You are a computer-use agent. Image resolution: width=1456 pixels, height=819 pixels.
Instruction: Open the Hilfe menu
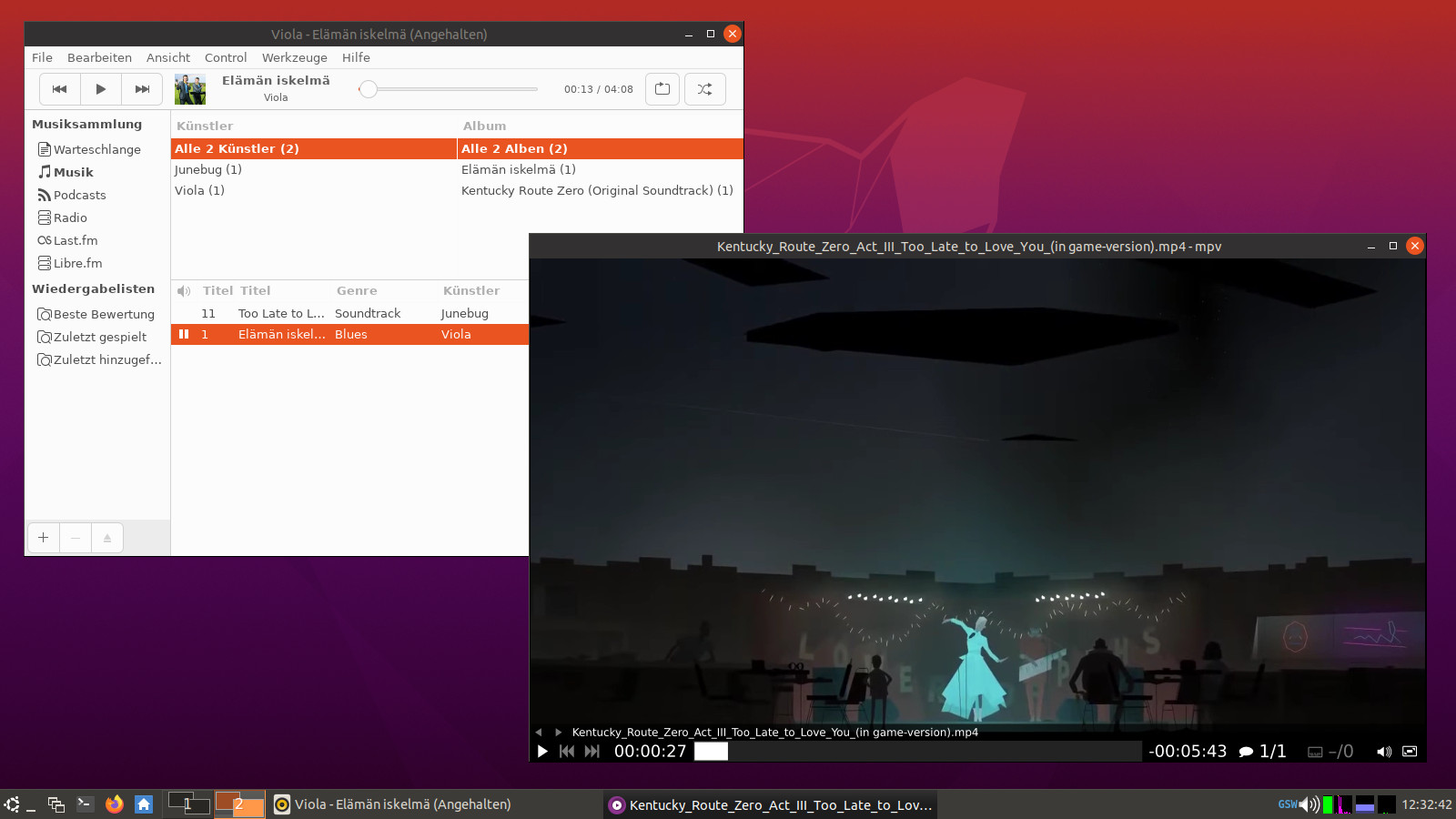(356, 57)
